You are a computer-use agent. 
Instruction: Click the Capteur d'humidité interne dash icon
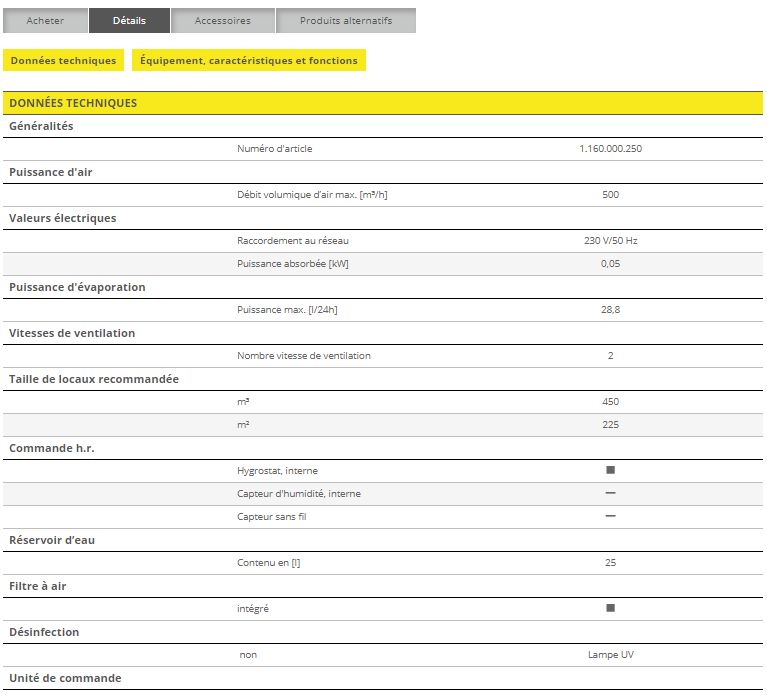pyautogui.click(x=610, y=493)
